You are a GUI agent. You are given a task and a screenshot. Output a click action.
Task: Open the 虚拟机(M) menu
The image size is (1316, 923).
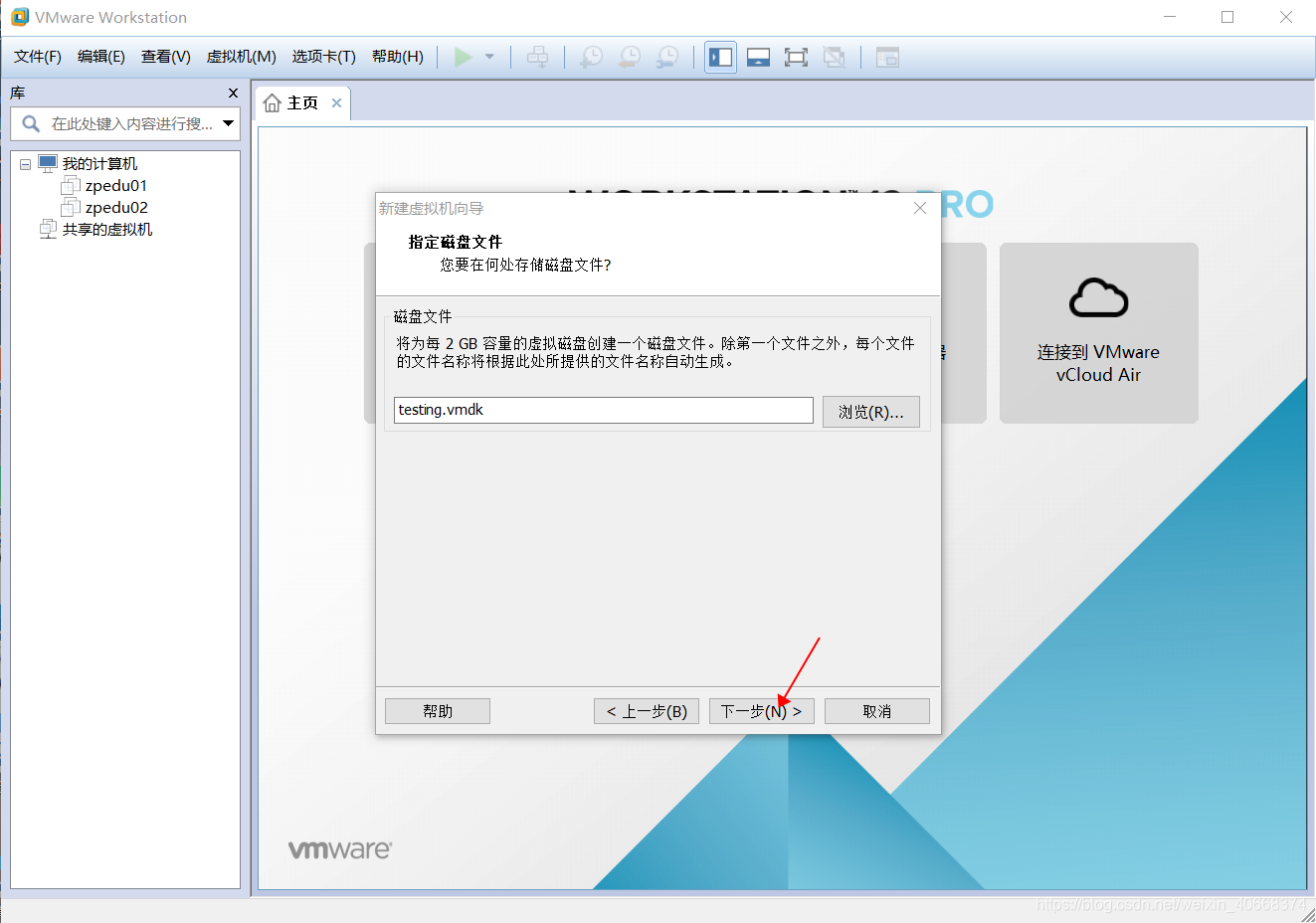point(242,57)
